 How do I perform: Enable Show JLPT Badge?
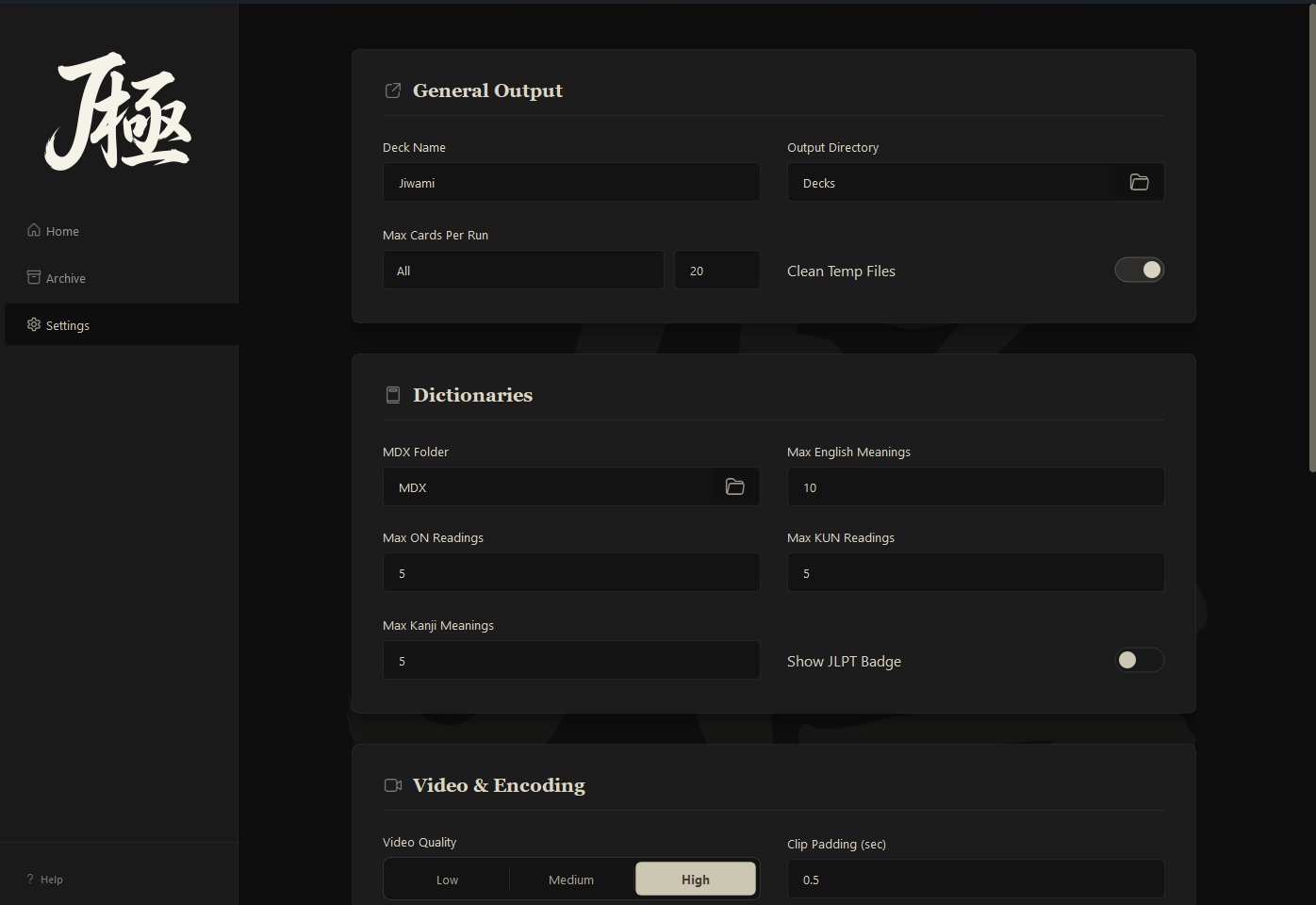pos(1139,660)
